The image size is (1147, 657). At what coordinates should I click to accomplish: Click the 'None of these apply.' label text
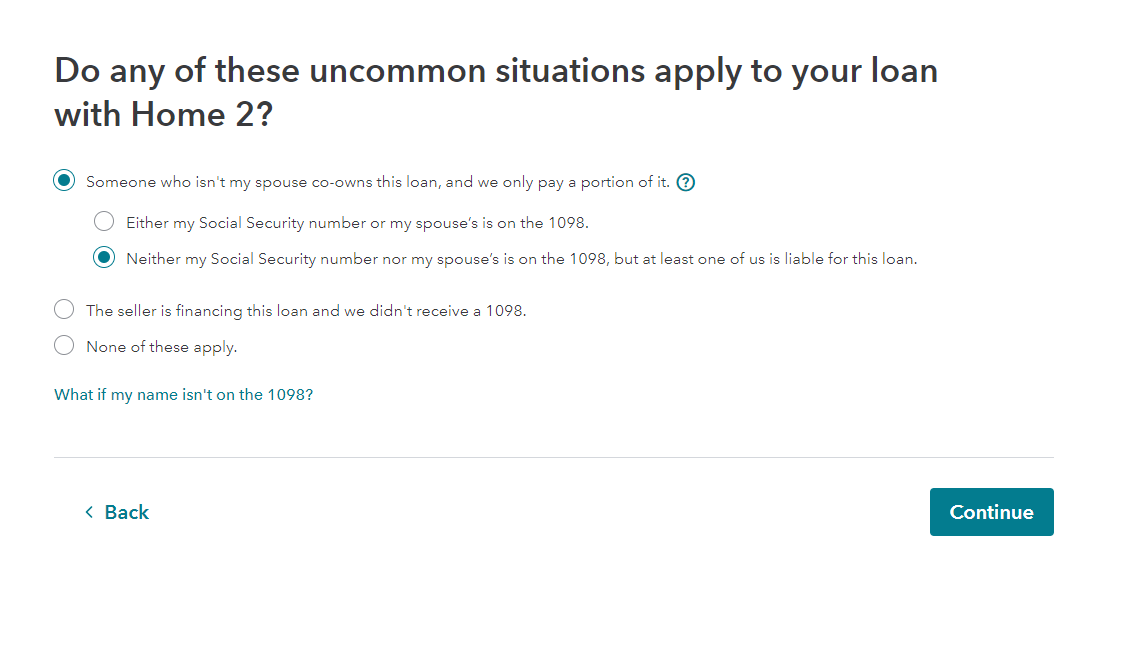(161, 347)
